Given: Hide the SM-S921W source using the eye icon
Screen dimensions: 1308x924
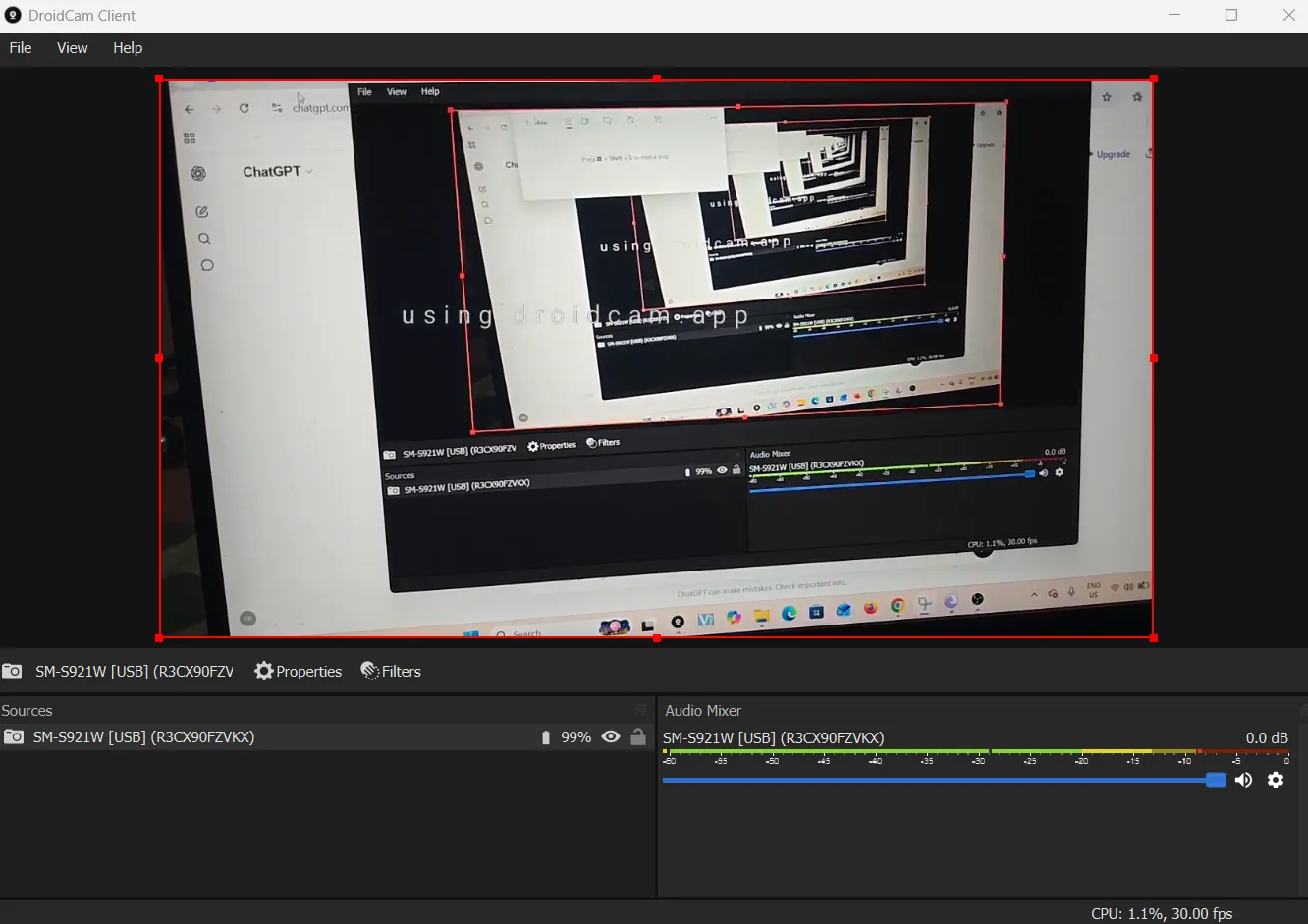Looking at the screenshot, I should coord(611,737).
